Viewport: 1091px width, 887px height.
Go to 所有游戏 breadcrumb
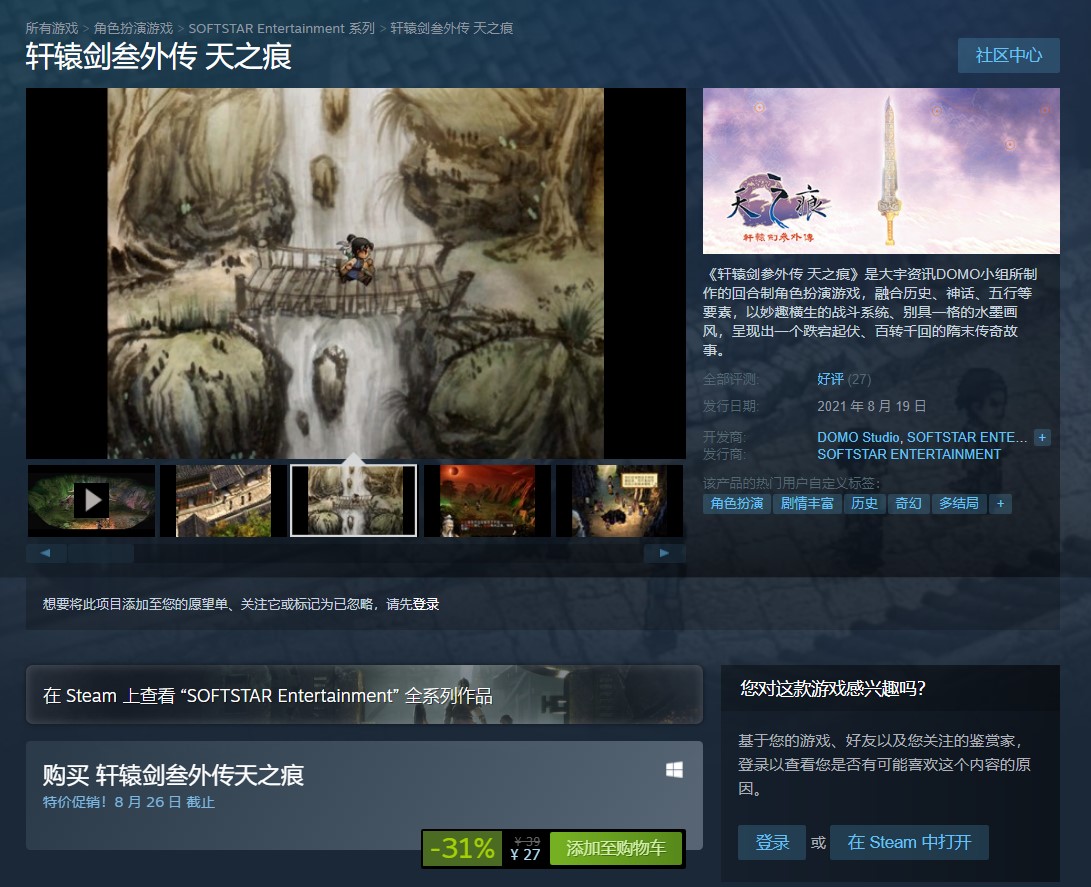click(x=52, y=29)
